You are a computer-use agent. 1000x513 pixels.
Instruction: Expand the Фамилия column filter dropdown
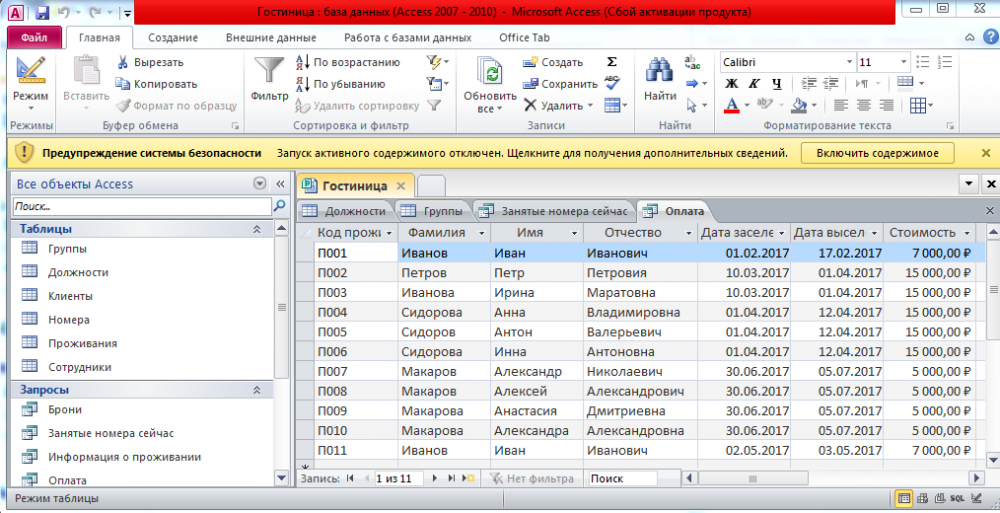click(481, 233)
